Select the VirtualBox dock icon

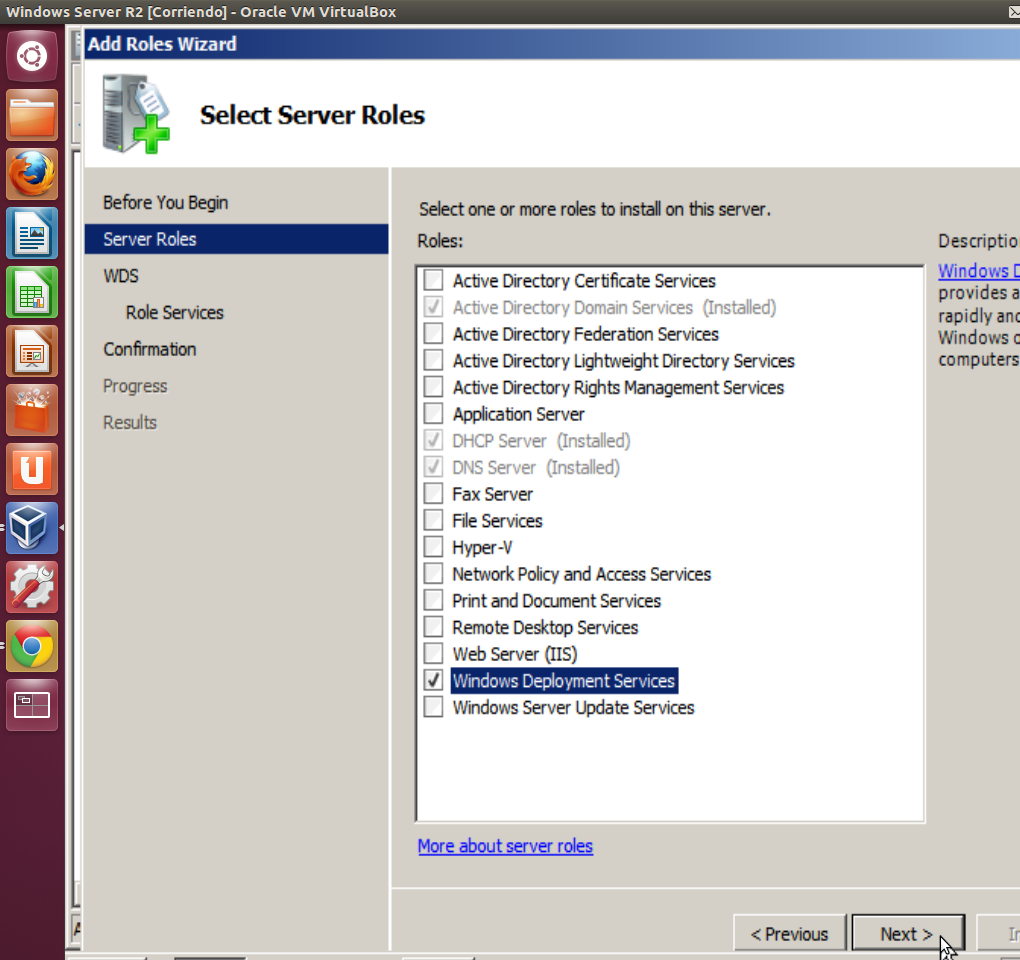click(32, 528)
